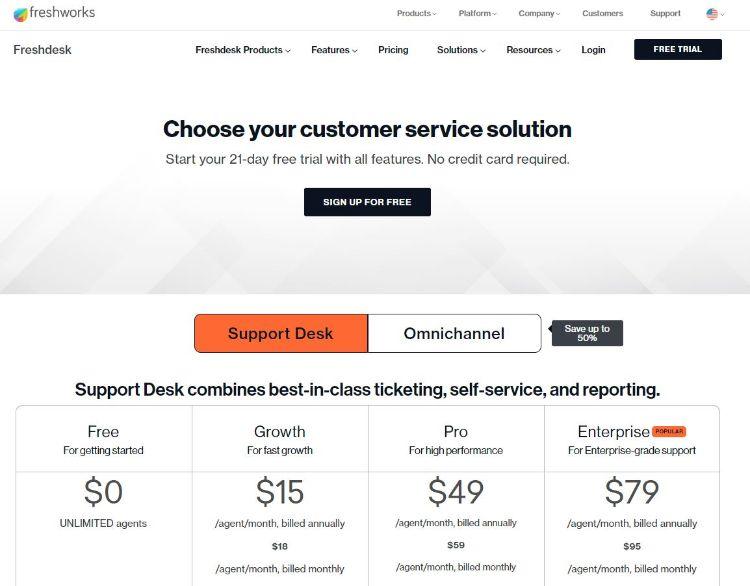Image resolution: width=750 pixels, height=586 pixels.
Task: Open the Freshdesk Products dropdown
Action: 243,50
